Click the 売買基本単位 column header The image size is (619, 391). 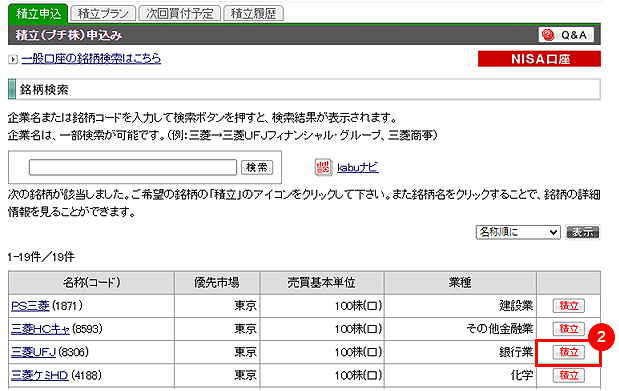322,282
